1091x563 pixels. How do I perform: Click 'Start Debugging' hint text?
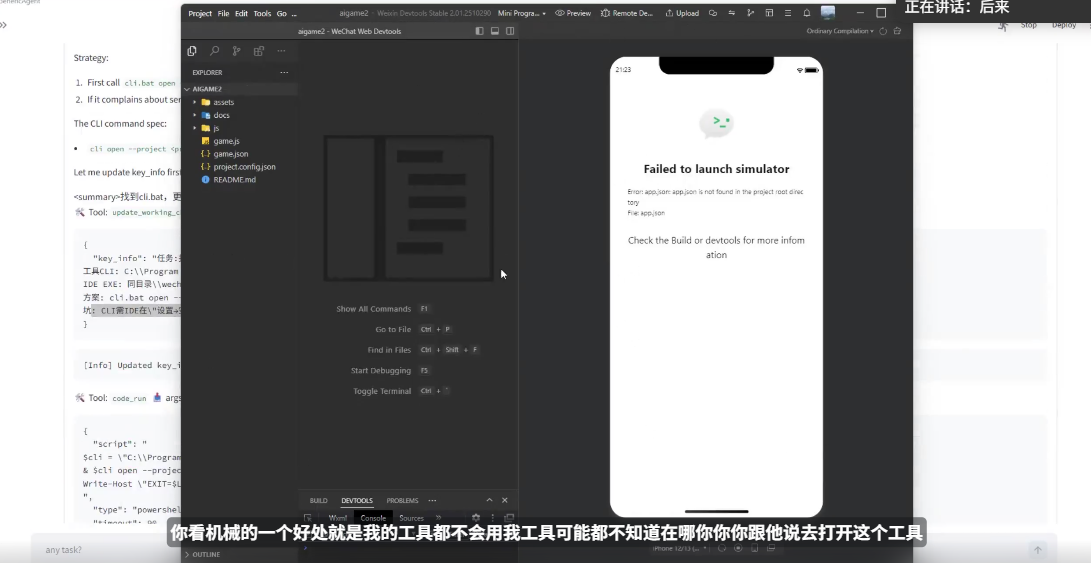point(381,370)
